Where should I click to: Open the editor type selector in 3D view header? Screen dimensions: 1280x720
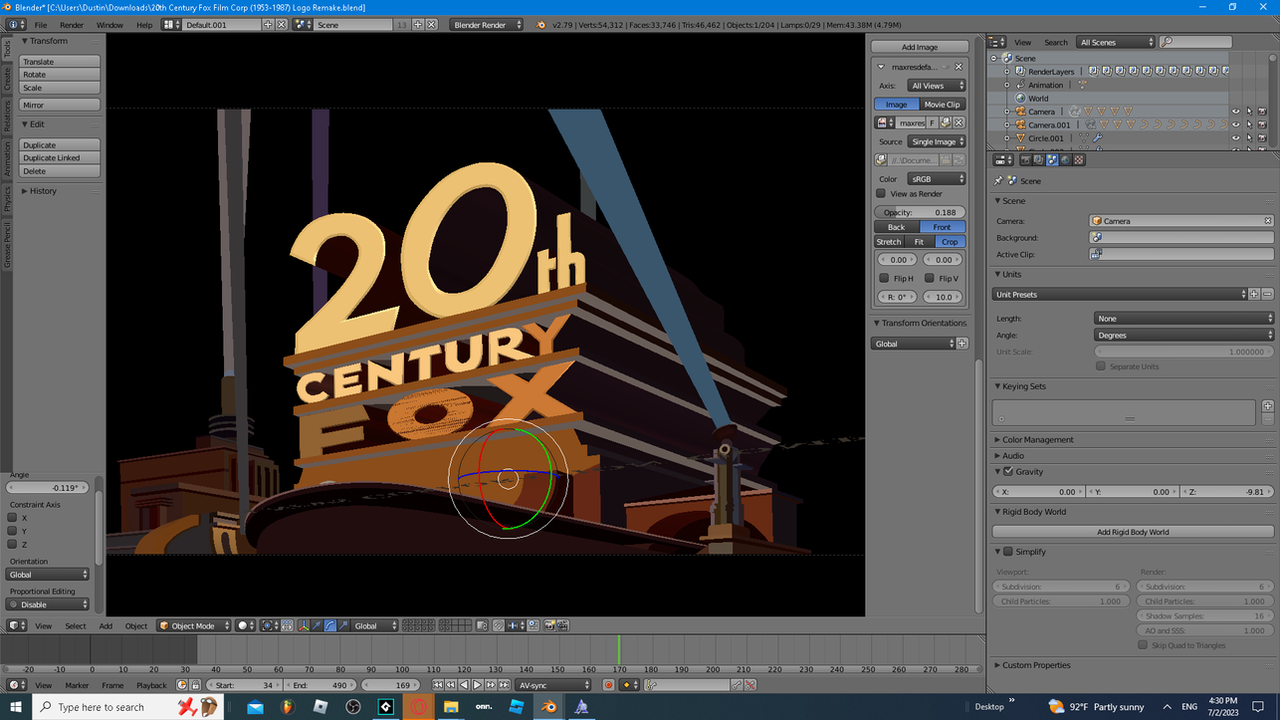(x=16, y=625)
